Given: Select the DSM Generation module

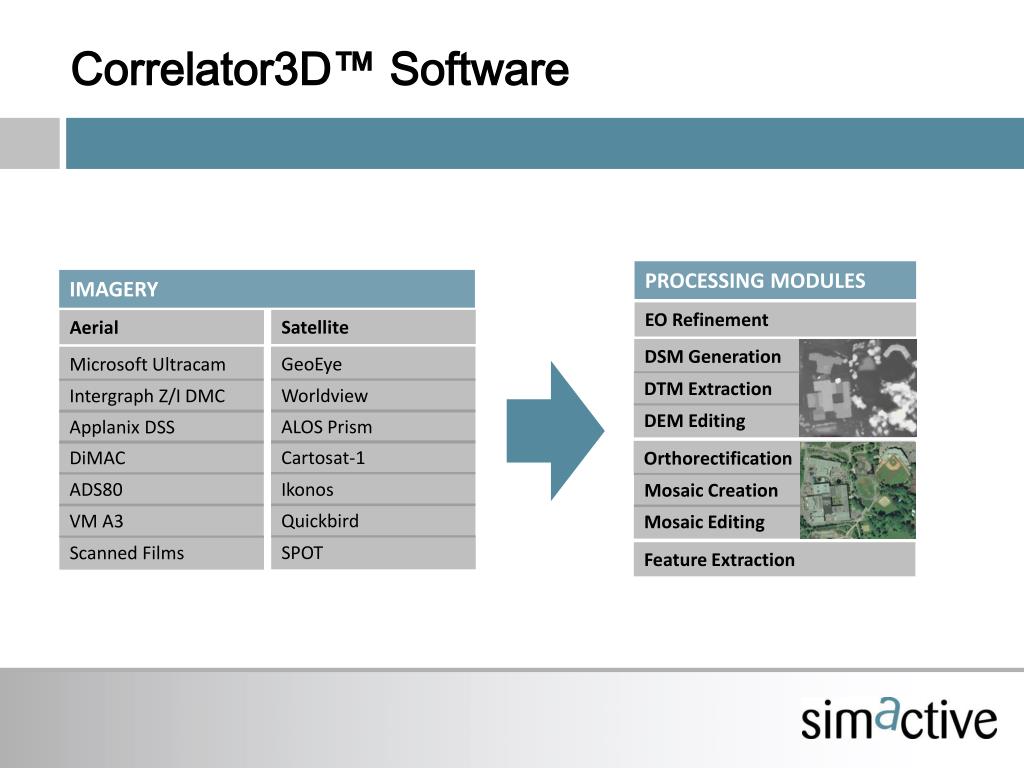Looking at the screenshot, I should point(716,356).
